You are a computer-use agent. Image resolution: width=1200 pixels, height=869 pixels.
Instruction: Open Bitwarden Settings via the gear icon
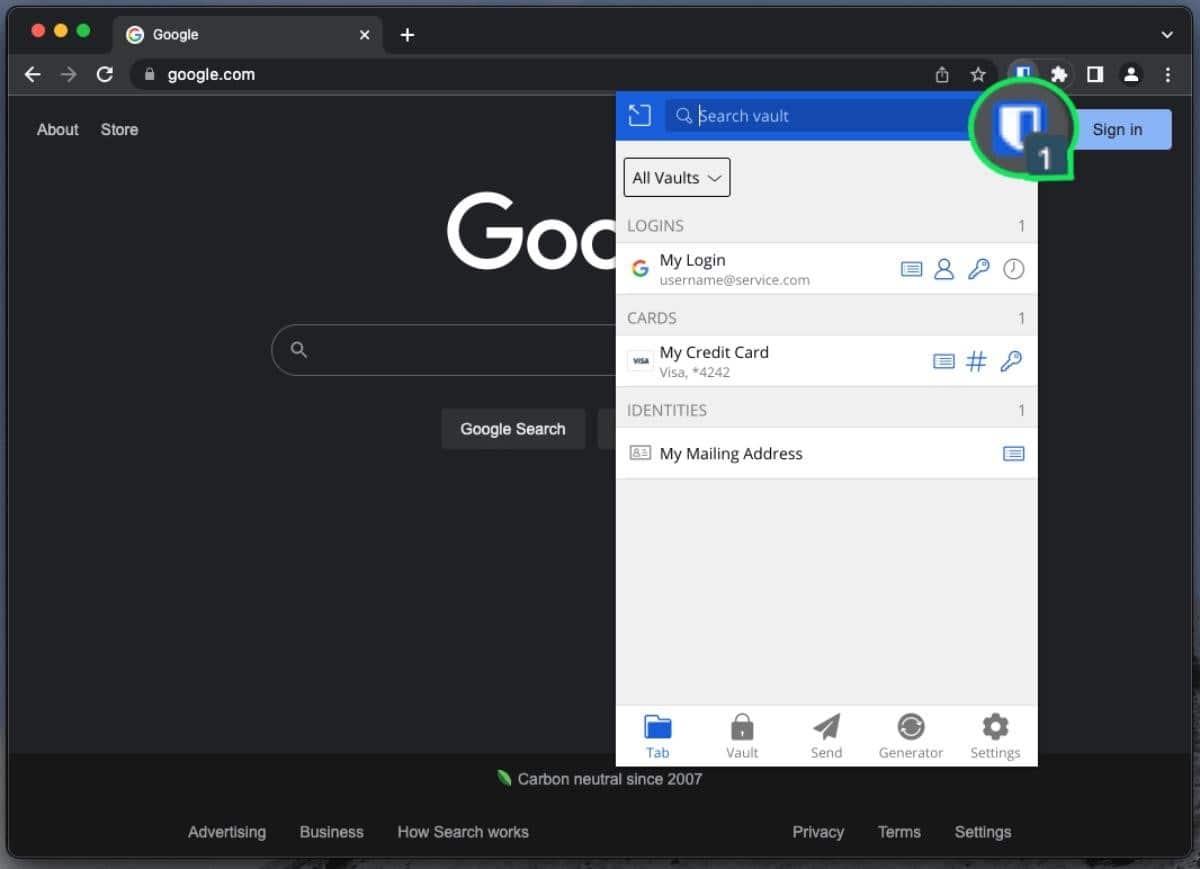click(994, 735)
